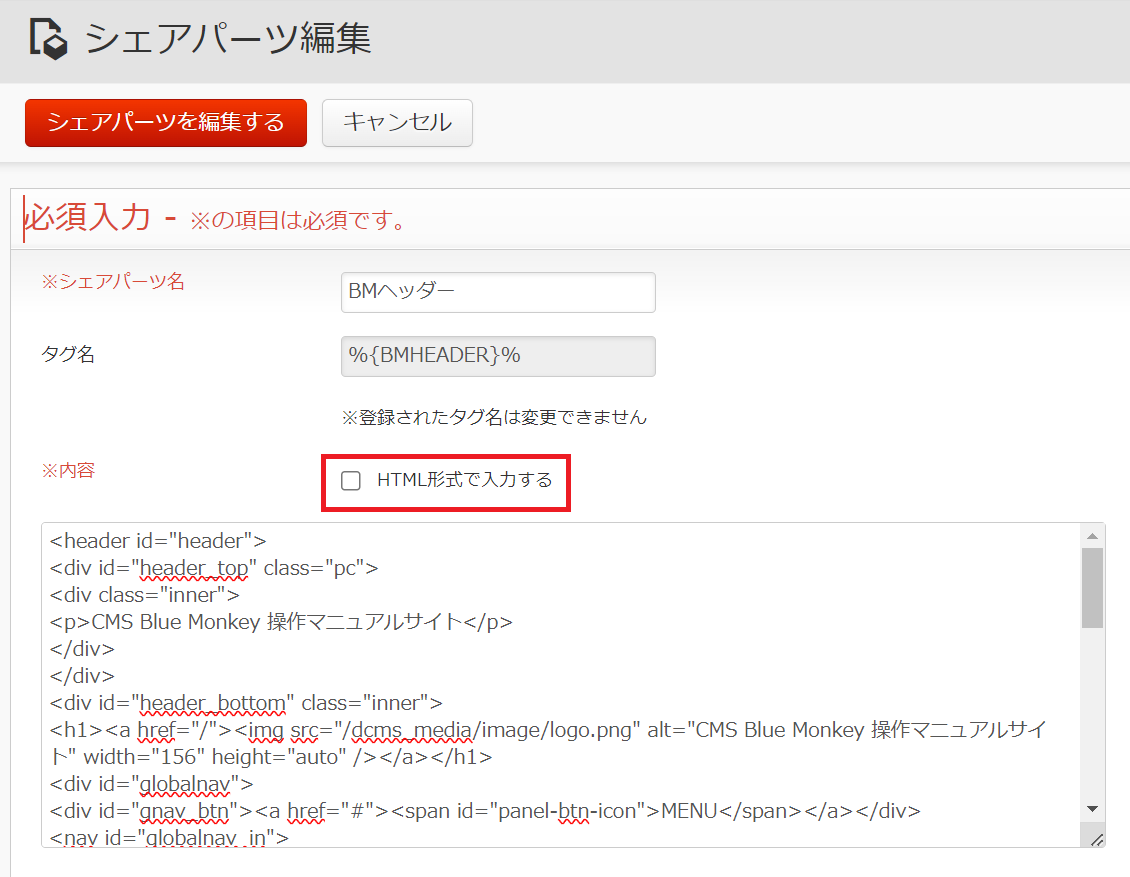
Task: Click inside the HTML content textarea
Action: [x=562, y=685]
